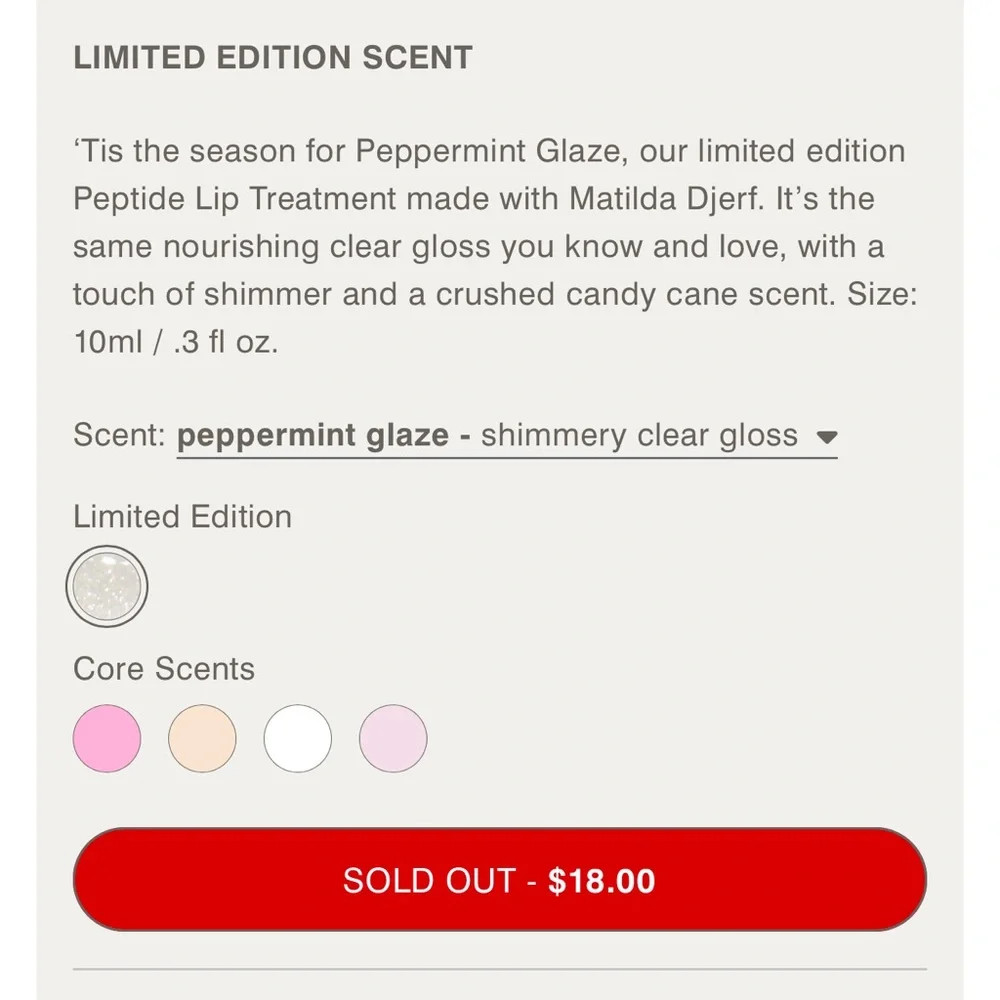Screen dimensions: 1000x1000
Task: Click the Peppermint Glaze scent name
Action: 312,435
